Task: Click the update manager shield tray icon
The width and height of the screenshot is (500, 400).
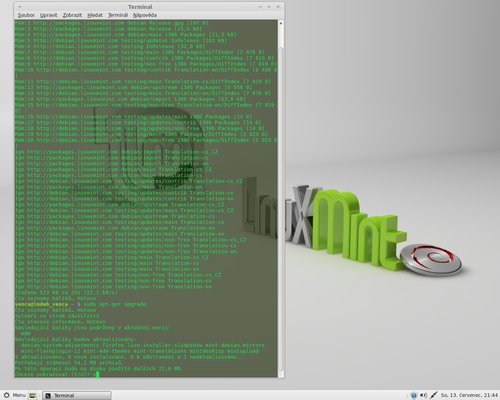Action: pyautogui.click(x=414, y=395)
